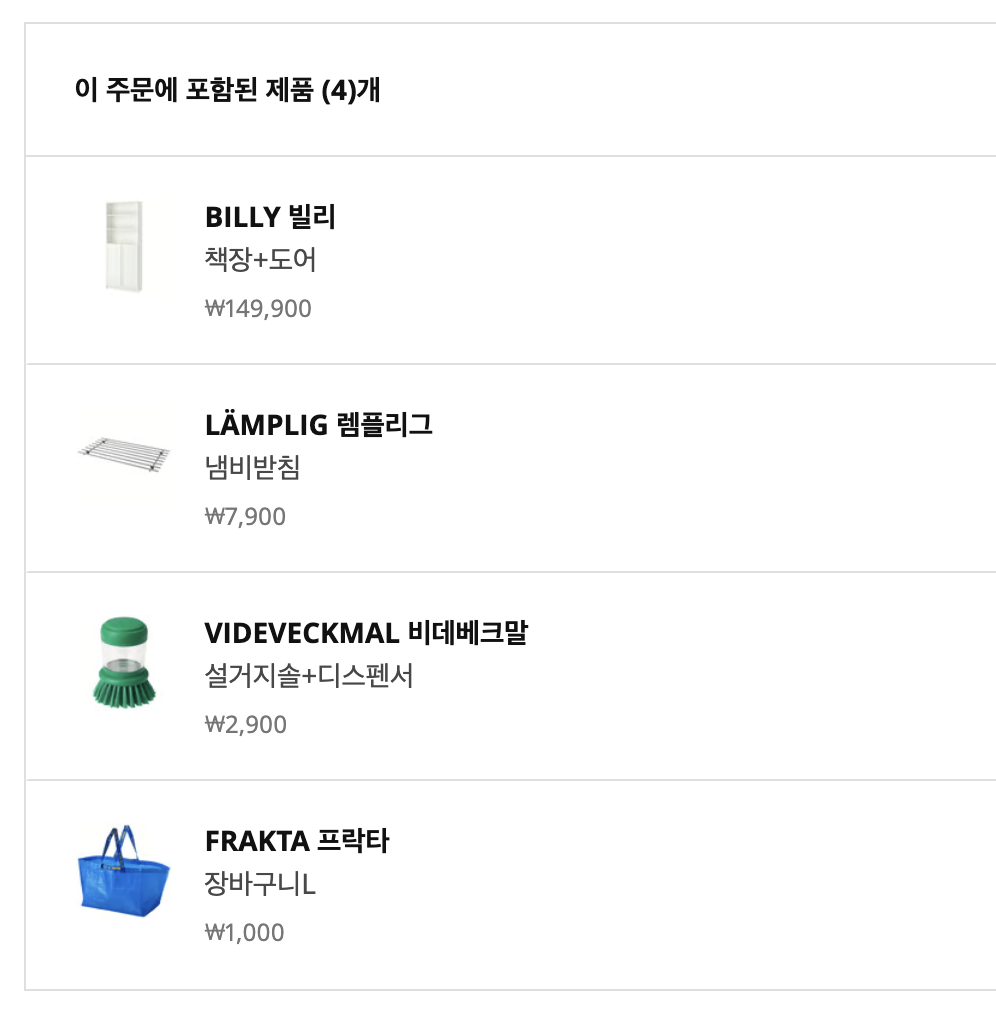Open the LÄMPLIG 렘플리그 product title
The width and height of the screenshot is (996, 1016).
click(x=318, y=425)
